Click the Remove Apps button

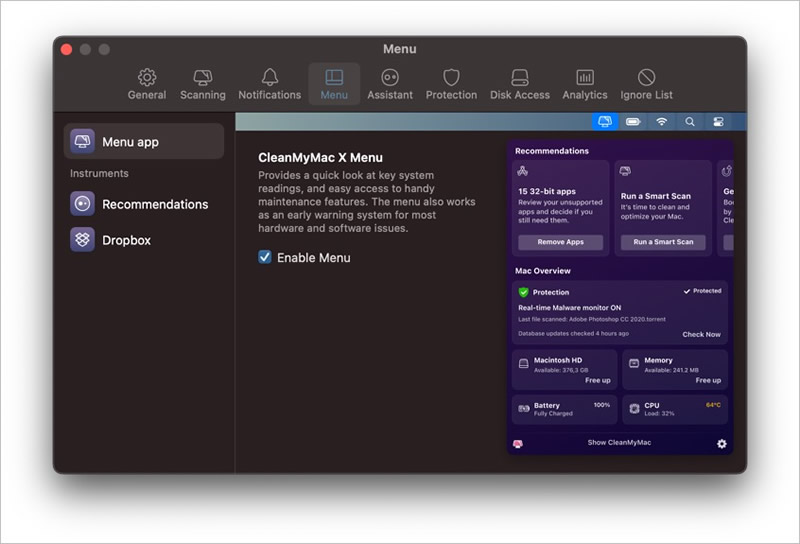pos(560,242)
